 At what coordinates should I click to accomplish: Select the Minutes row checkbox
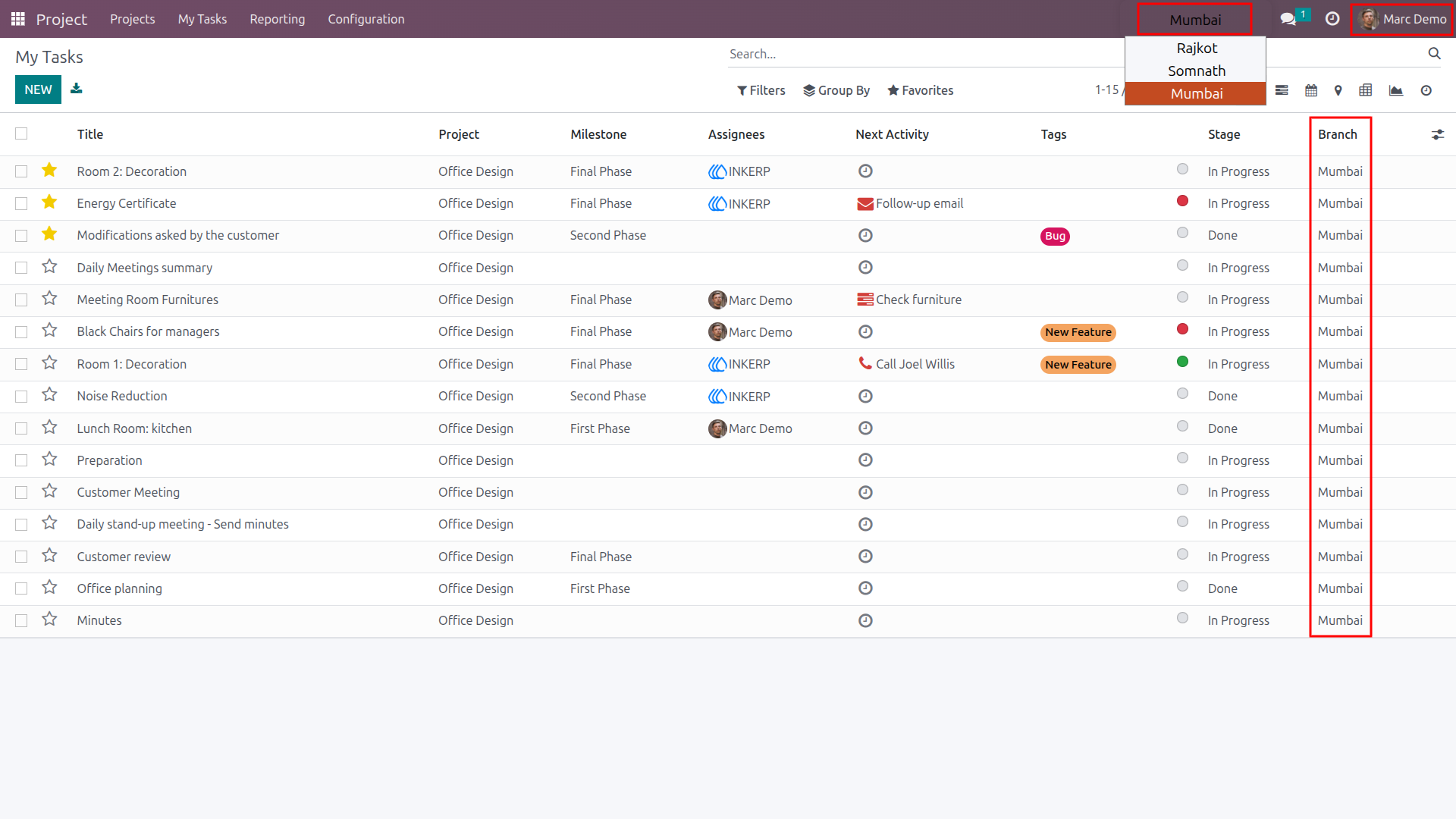point(21,620)
